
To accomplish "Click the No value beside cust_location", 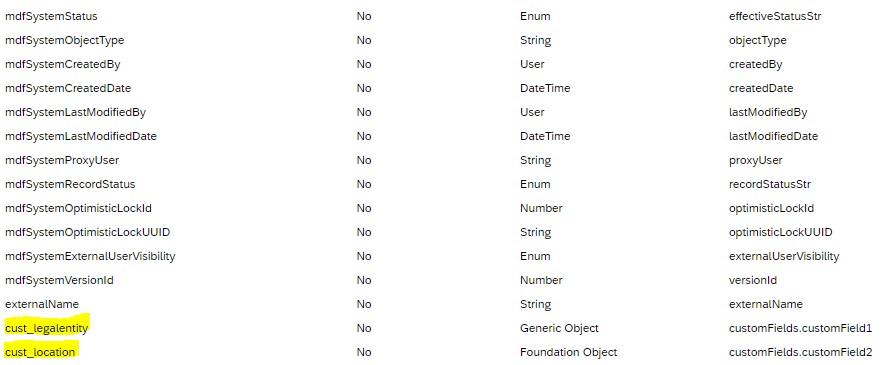I will (x=364, y=352).
